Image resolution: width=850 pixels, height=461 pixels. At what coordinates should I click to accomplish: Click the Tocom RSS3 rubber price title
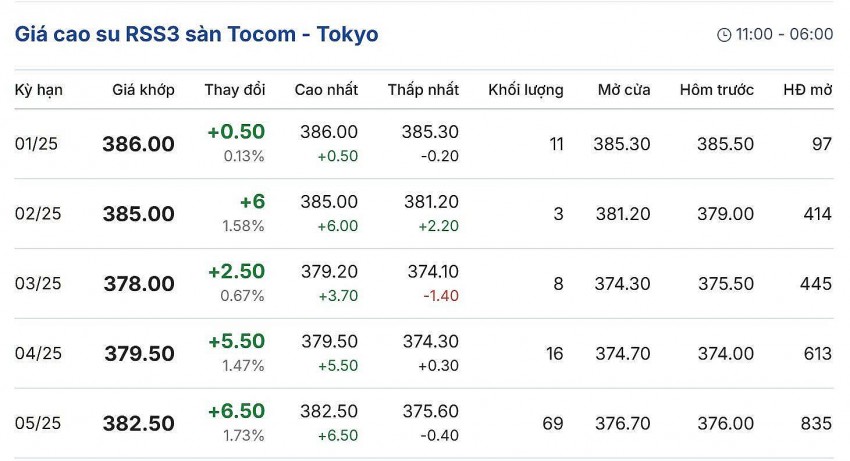pos(196,34)
